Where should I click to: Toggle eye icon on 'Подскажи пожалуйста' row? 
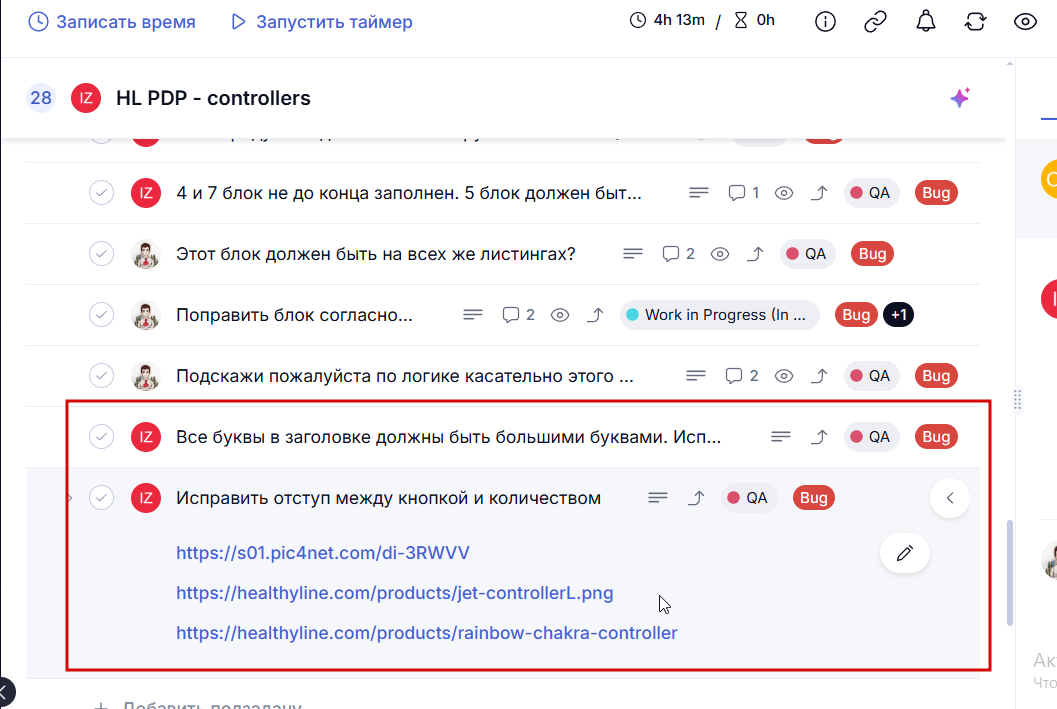[x=783, y=375]
